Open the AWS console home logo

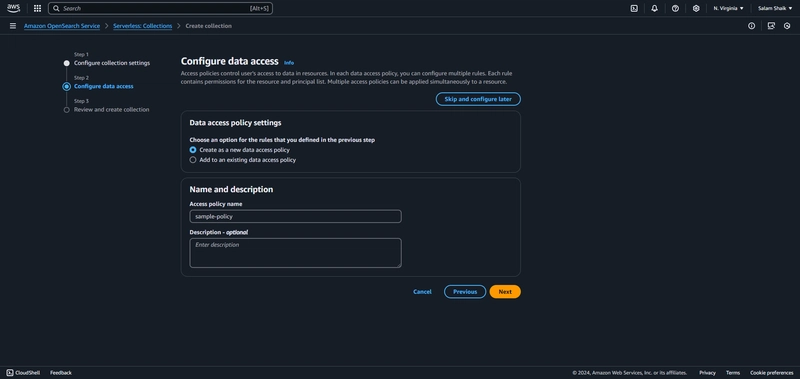pyautogui.click(x=13, y=8)
